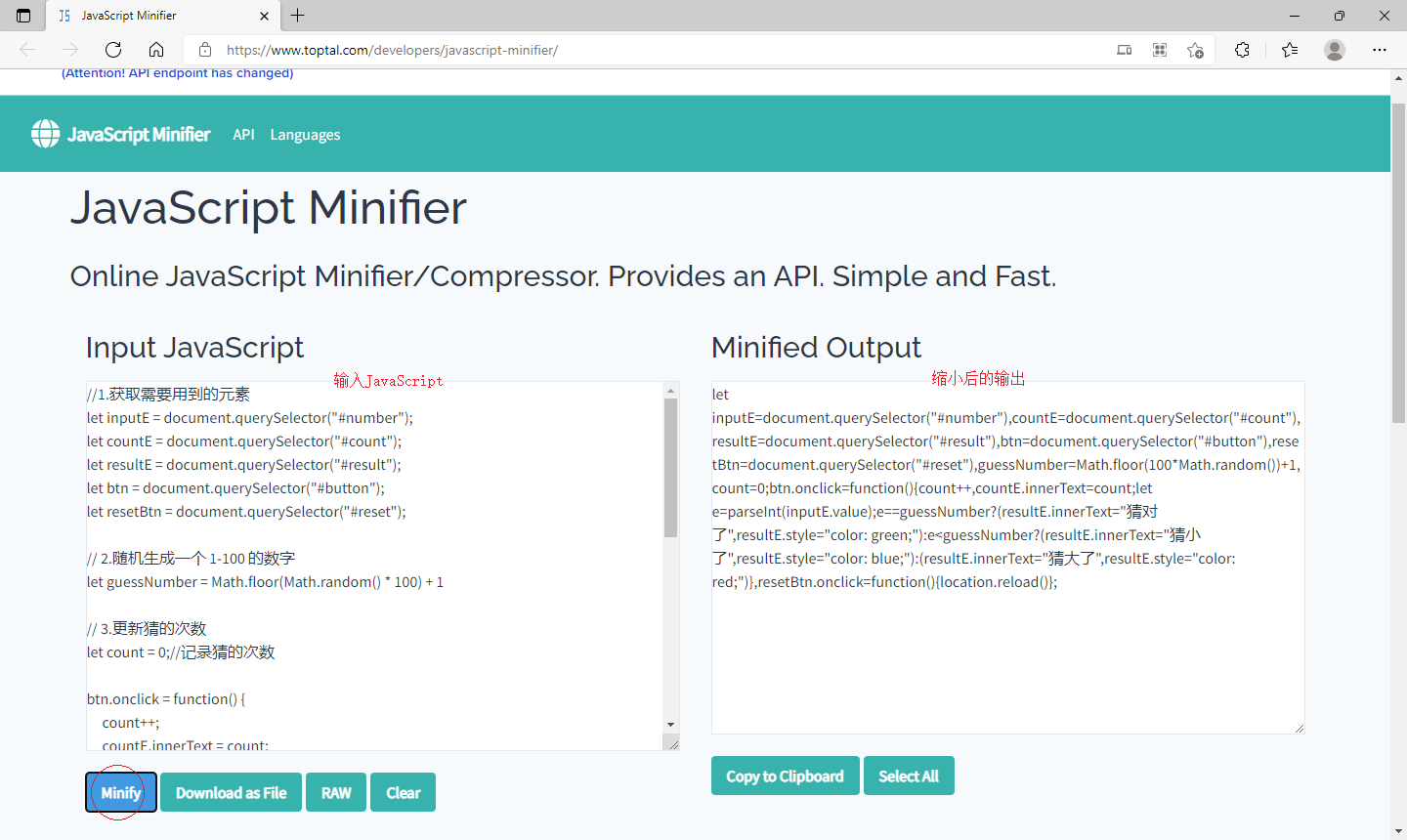1407x840 pixels.
Task: Open the API menu item
Action: 243,135
